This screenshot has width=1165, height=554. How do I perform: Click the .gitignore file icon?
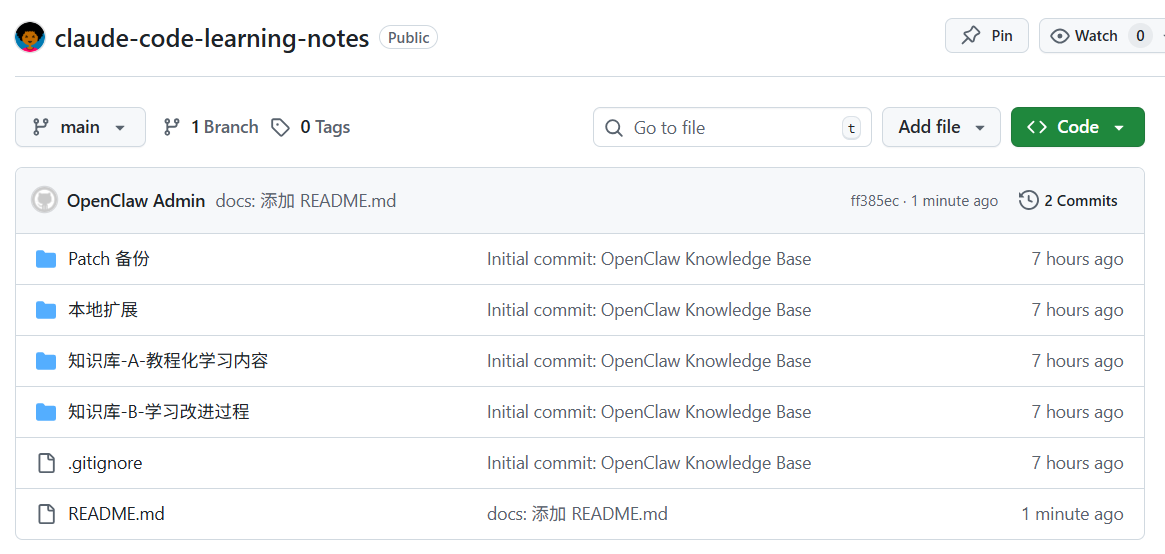(46, 463)
